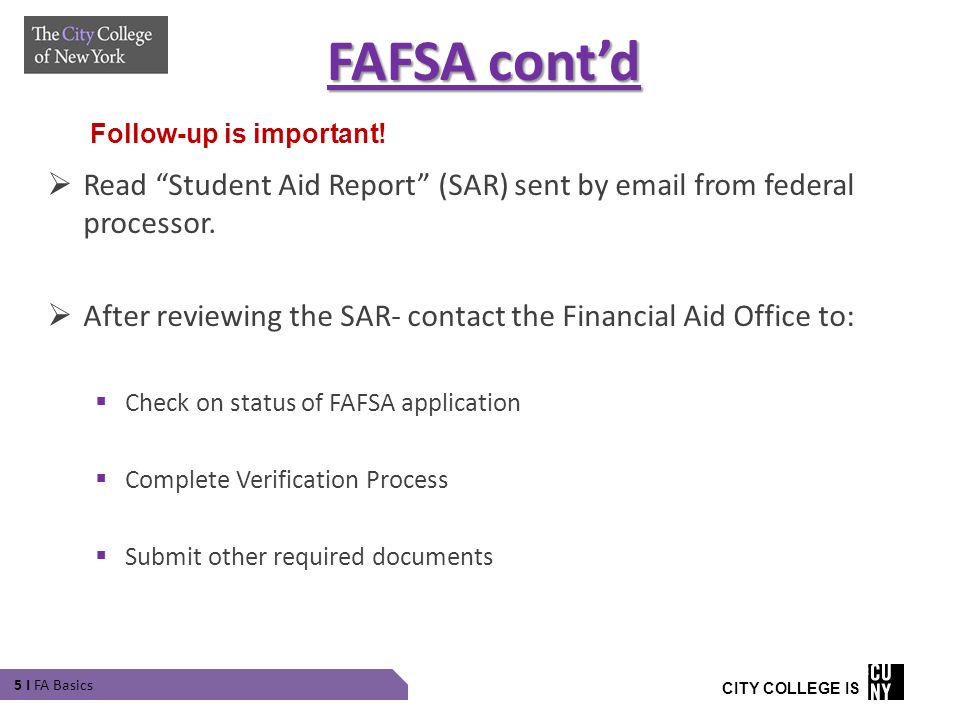960x720 pixels.
Task: Click the purple footer bar labeled FA Basics
Action: (204, 684)
